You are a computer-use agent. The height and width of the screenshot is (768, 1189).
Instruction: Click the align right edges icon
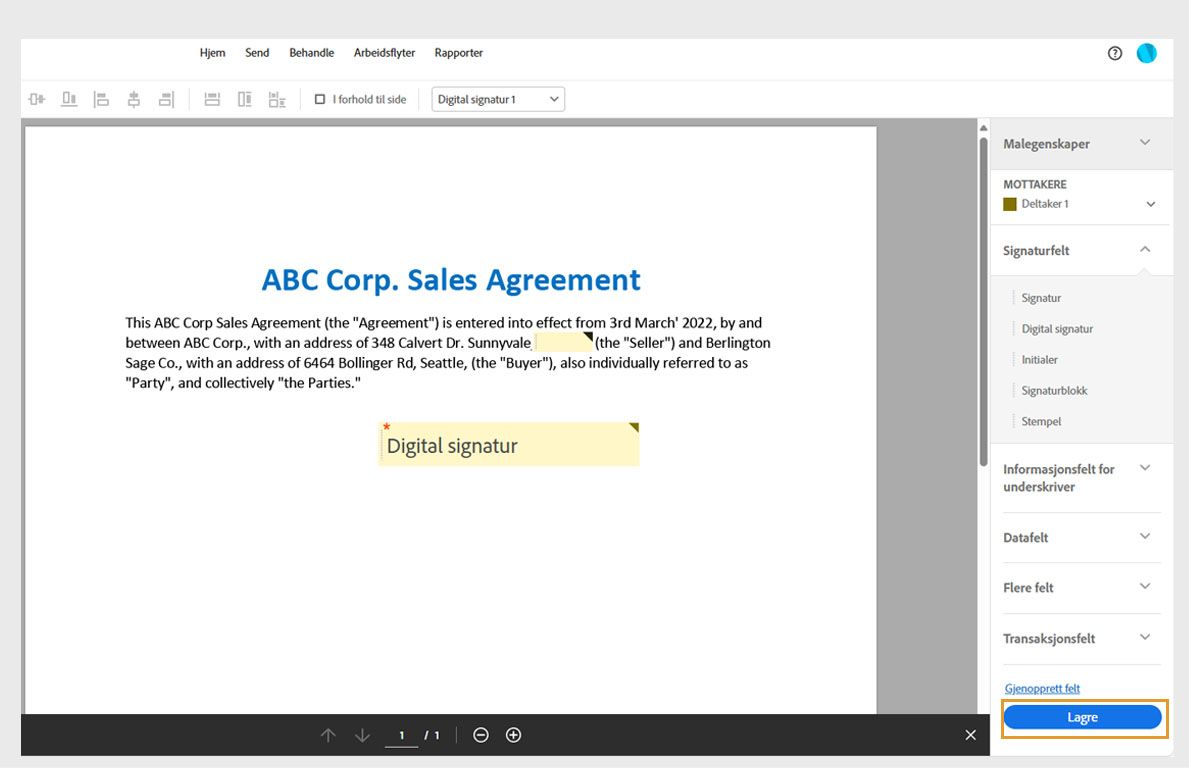point(166,99)
